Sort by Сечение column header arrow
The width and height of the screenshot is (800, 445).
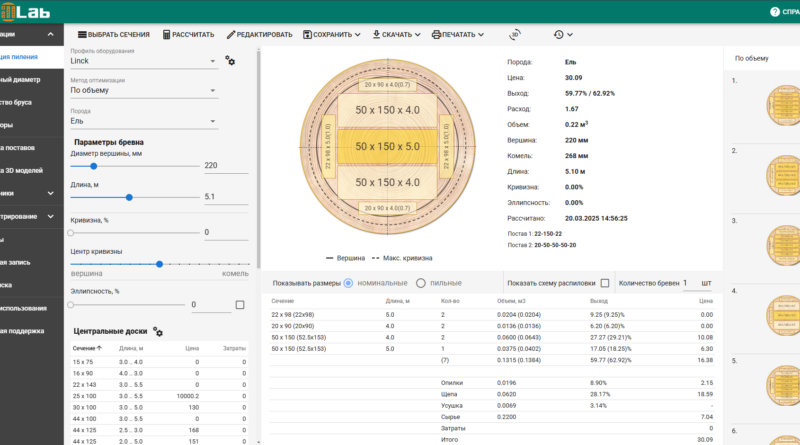point(99,348)
